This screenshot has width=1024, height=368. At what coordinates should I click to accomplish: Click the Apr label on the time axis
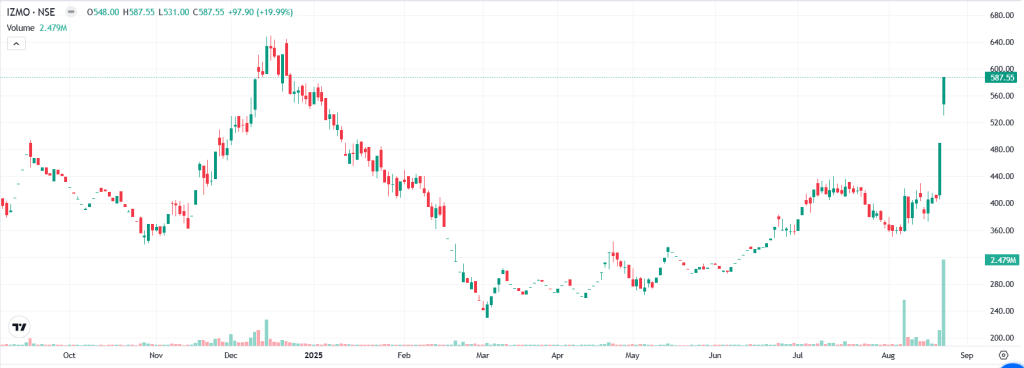click(x=557, y=356)
